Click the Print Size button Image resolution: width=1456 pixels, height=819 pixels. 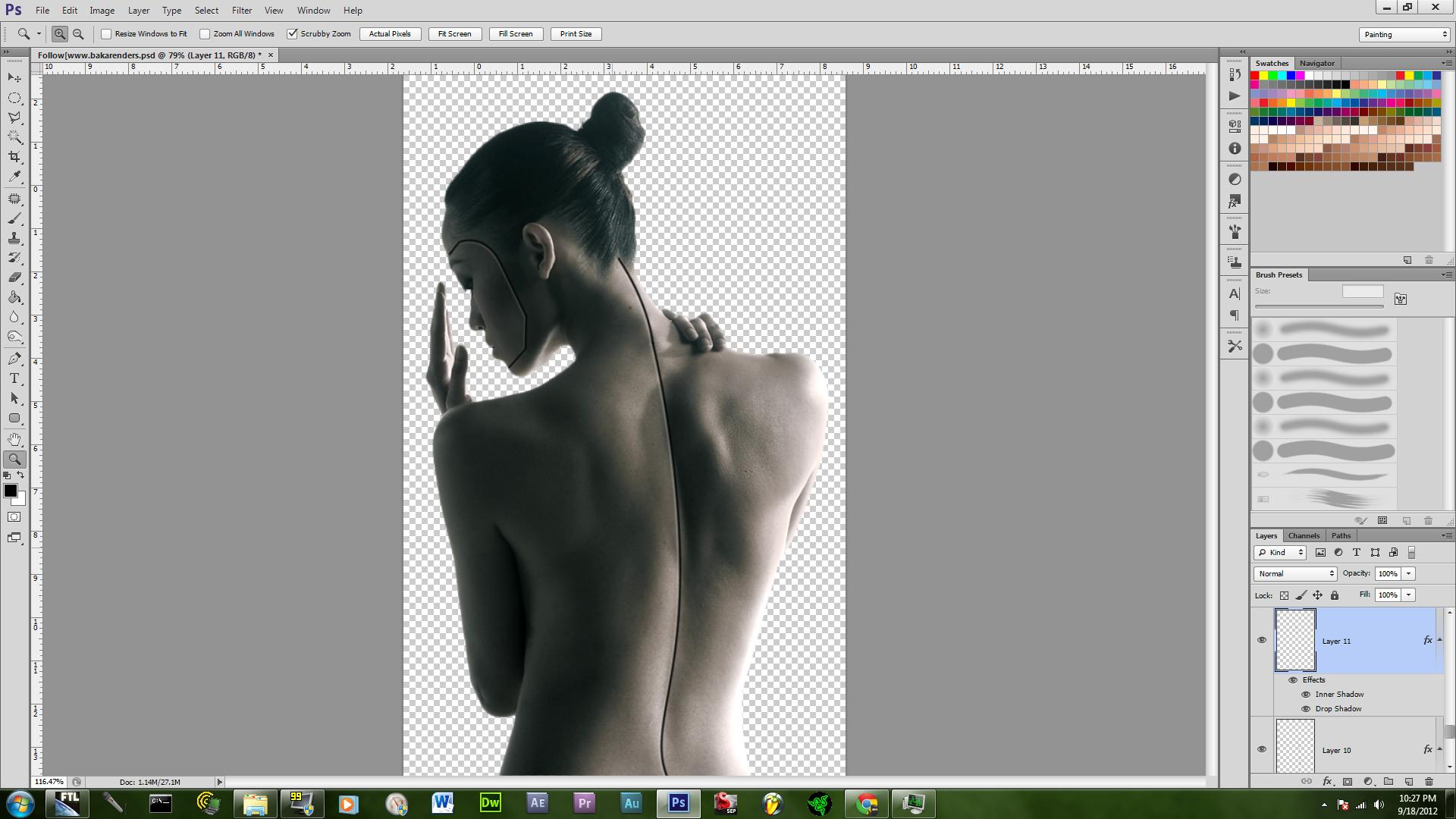pyautogui.click(x=576, y=34)
